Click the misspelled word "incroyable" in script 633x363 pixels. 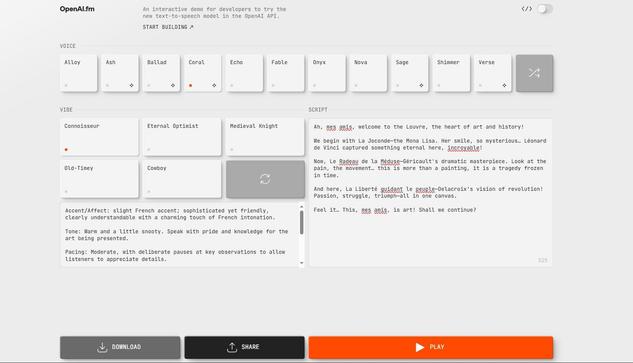pos(463,148)
